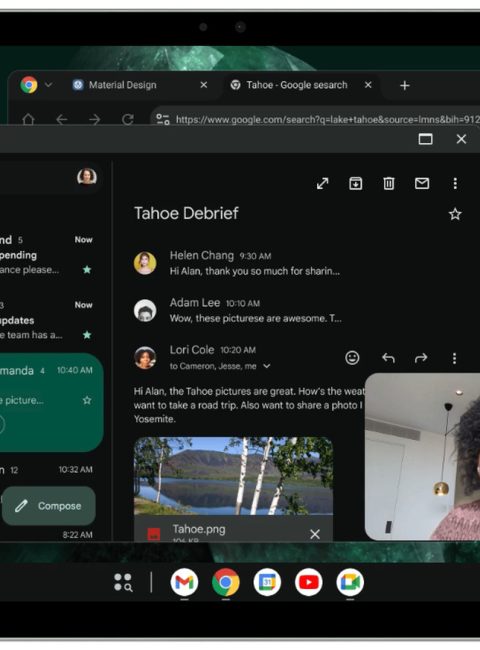Delete the Tahoe Debrief conversation
The image size is (480, 650).
click(x=388, y=183)
